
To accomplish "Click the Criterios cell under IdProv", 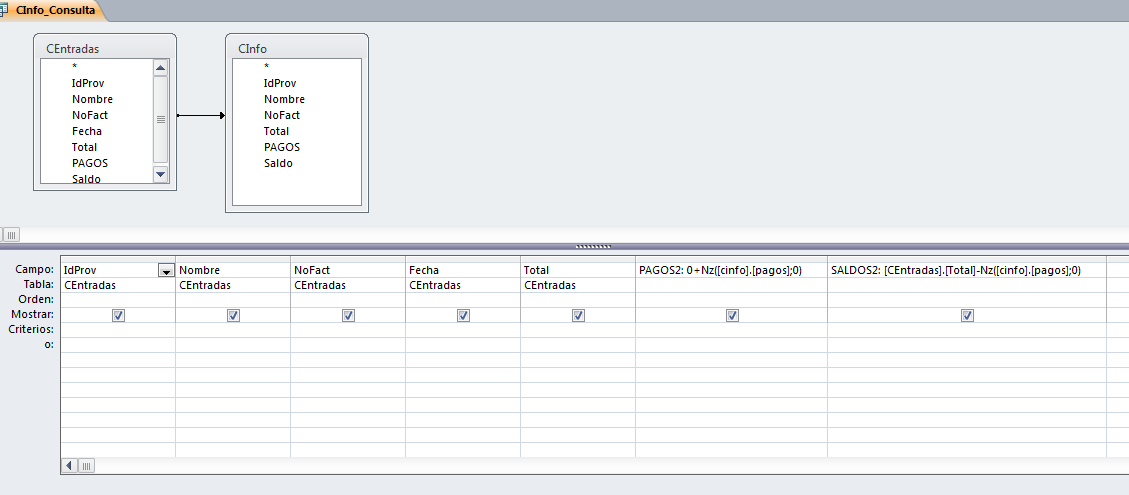I will (118, 330).
